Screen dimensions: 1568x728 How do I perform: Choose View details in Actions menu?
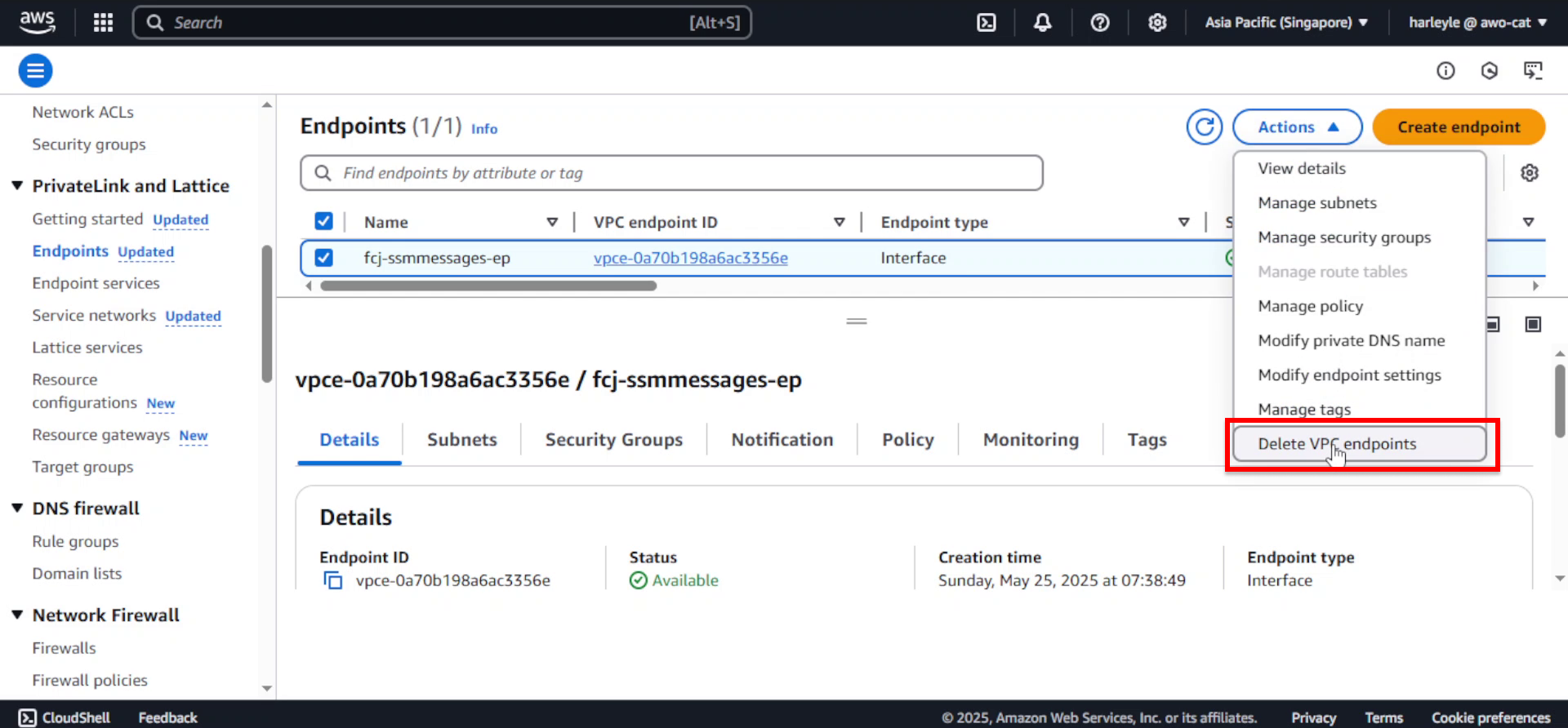tap(1359, 168)
